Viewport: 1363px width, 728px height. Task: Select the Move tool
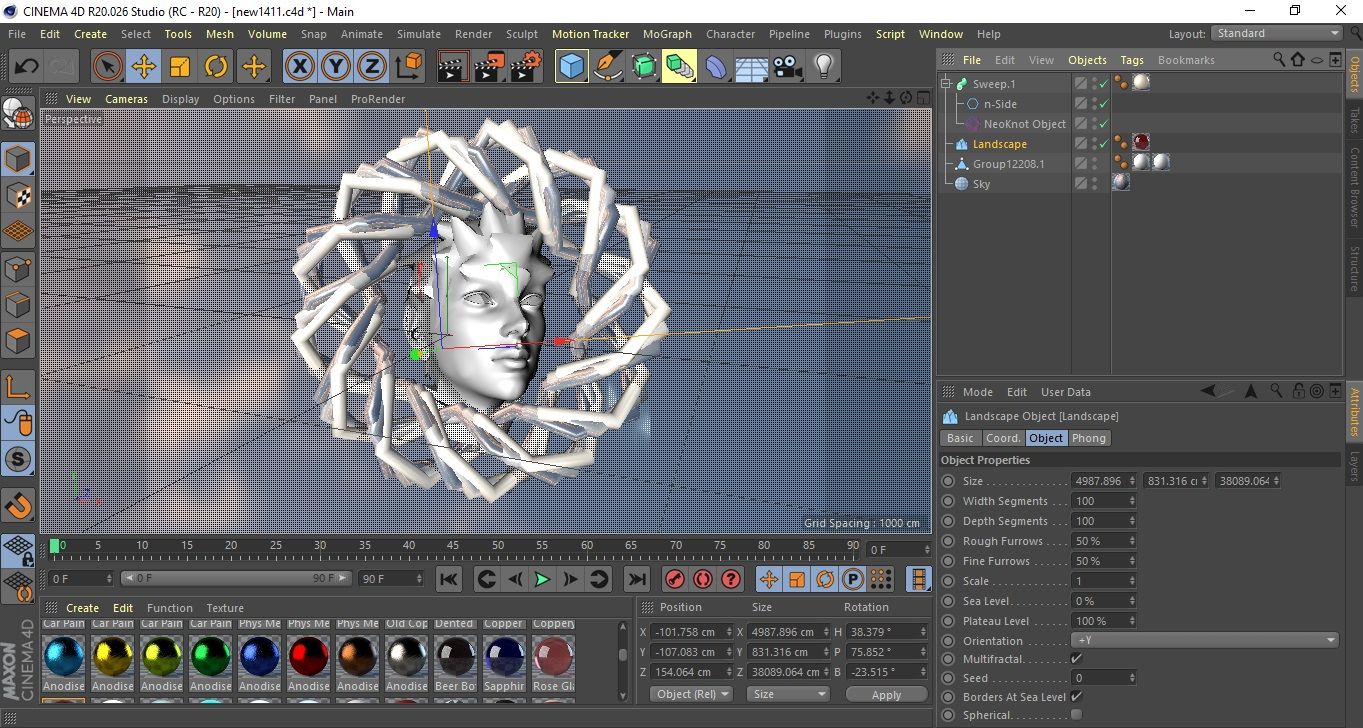point(144,67)
